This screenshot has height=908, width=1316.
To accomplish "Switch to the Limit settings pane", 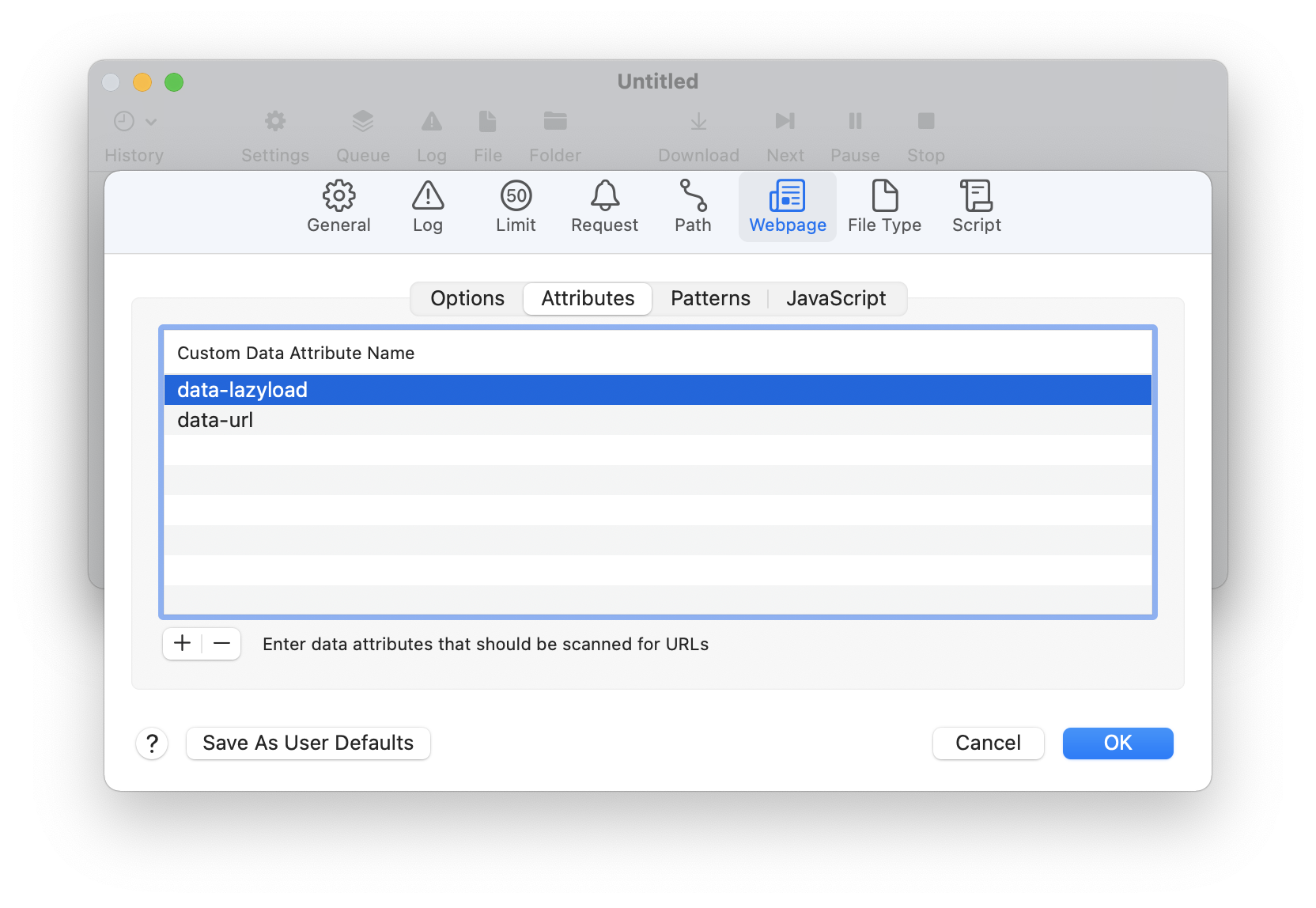I will 516,206.
